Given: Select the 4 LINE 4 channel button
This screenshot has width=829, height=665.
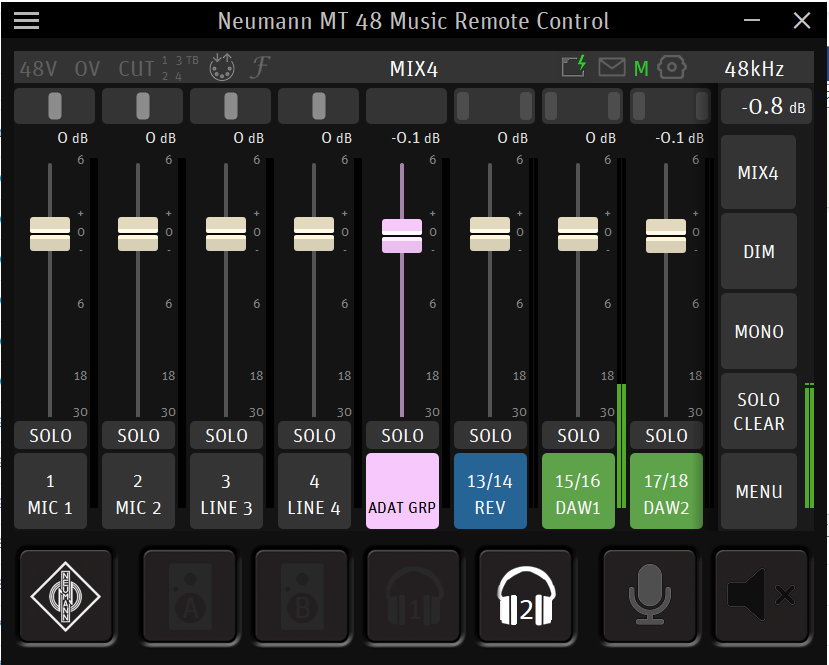Looking at the screenshot, I should [315, 491].
